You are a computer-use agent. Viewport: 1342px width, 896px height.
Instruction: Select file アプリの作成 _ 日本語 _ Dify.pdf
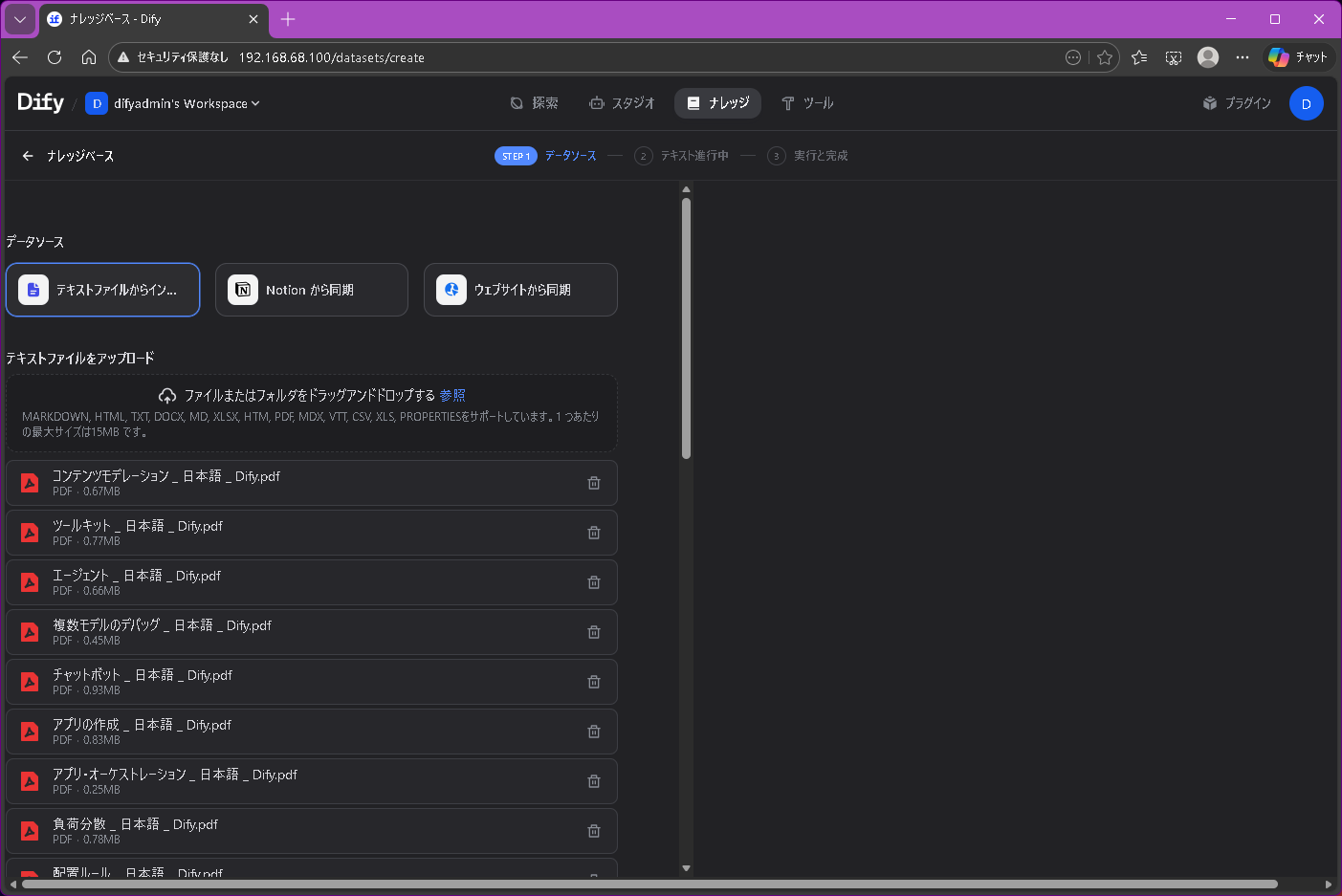(312, 732)
